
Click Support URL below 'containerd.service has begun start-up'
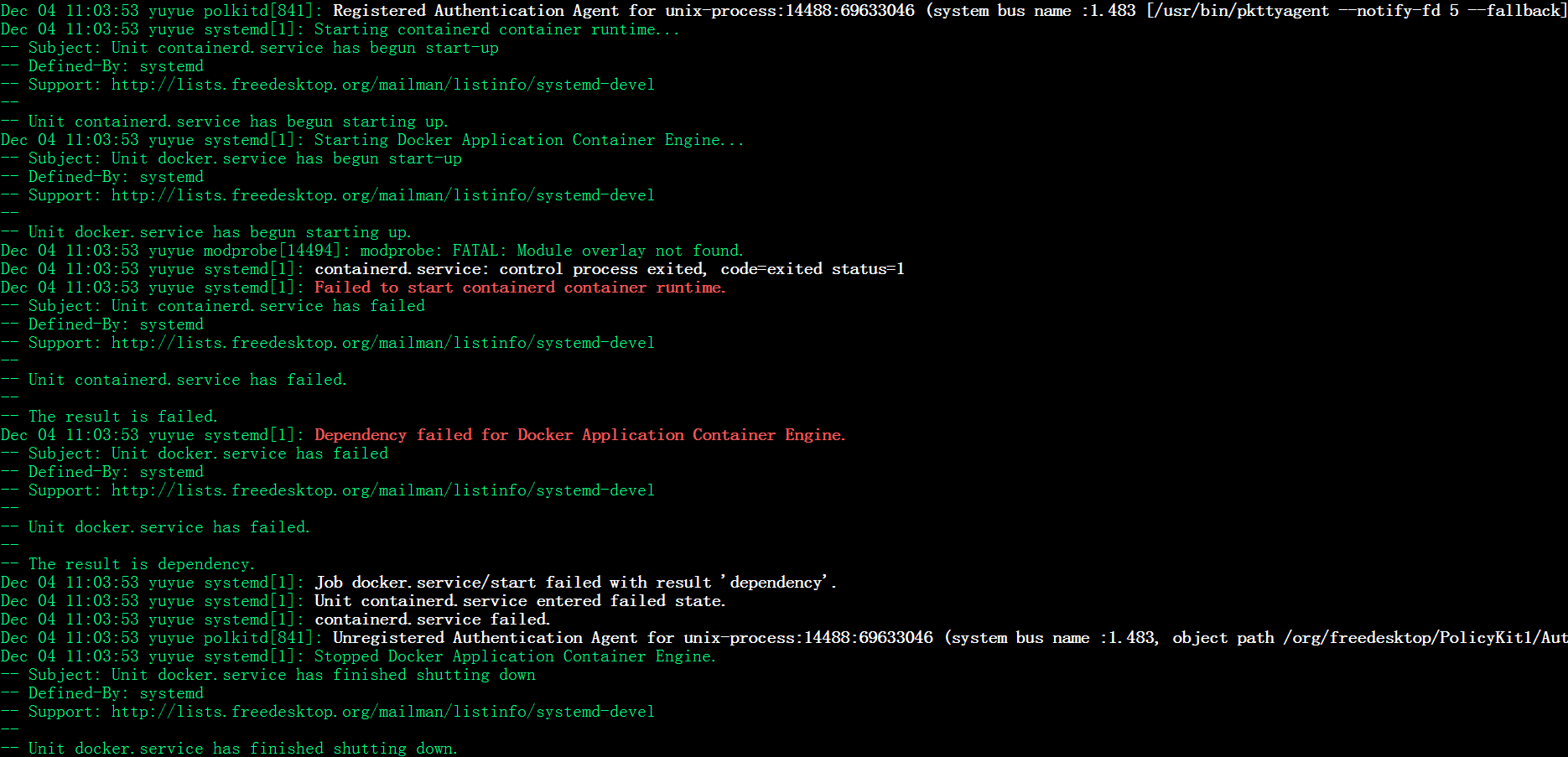(x=383, y=85)
